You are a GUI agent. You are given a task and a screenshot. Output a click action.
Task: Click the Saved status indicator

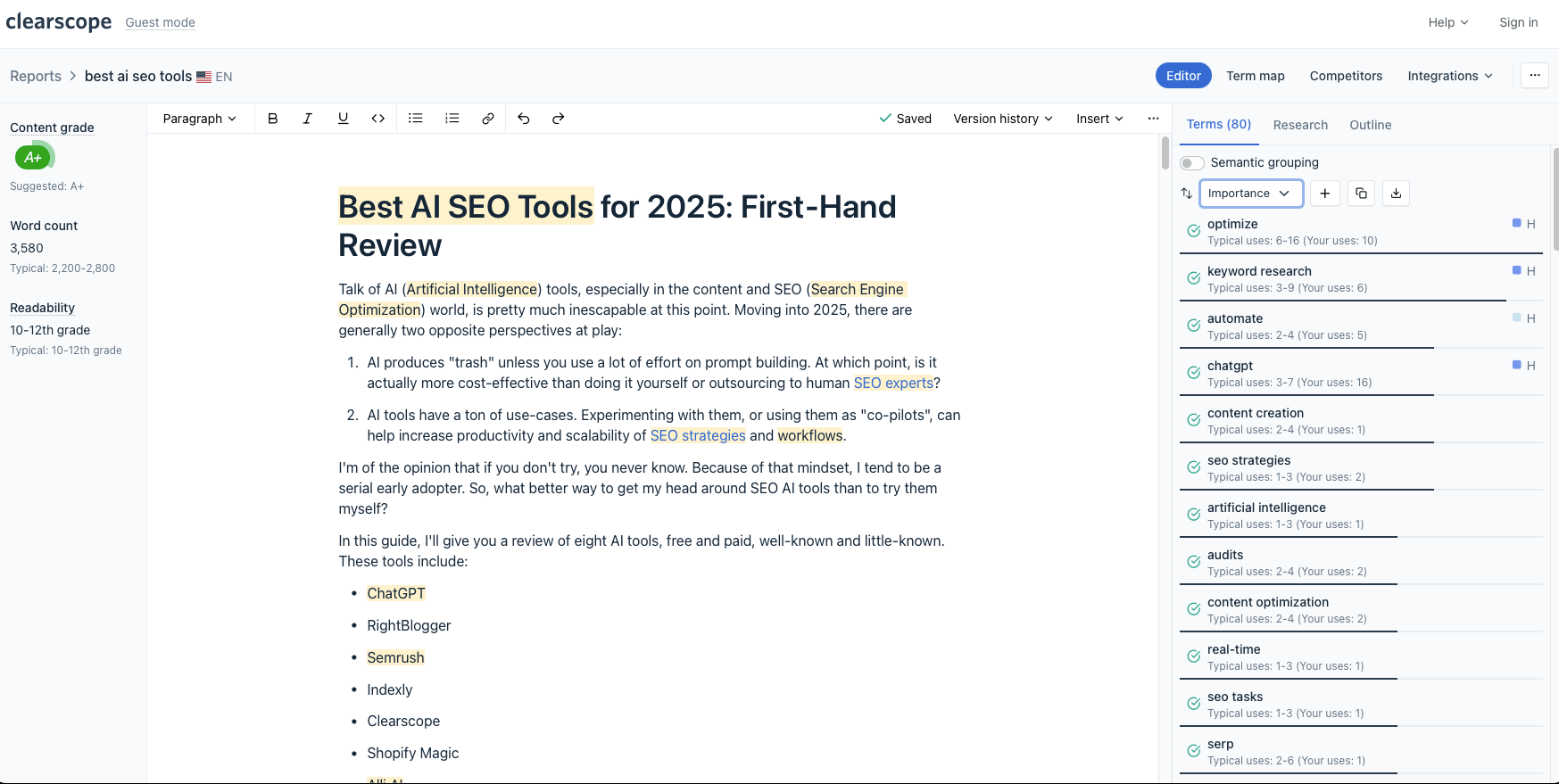[x=905, y=119]
